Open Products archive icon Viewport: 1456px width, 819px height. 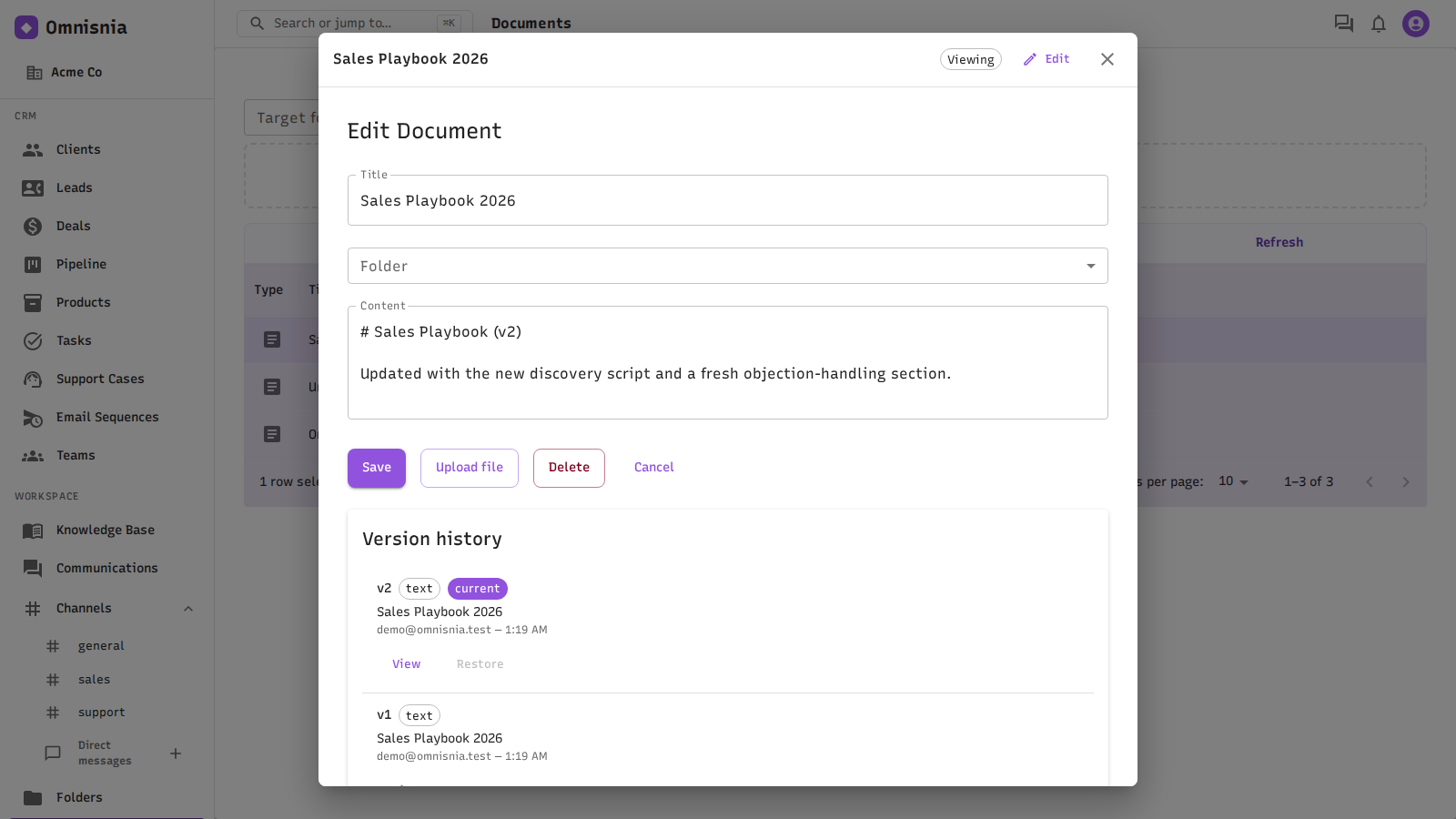point(33,303)
